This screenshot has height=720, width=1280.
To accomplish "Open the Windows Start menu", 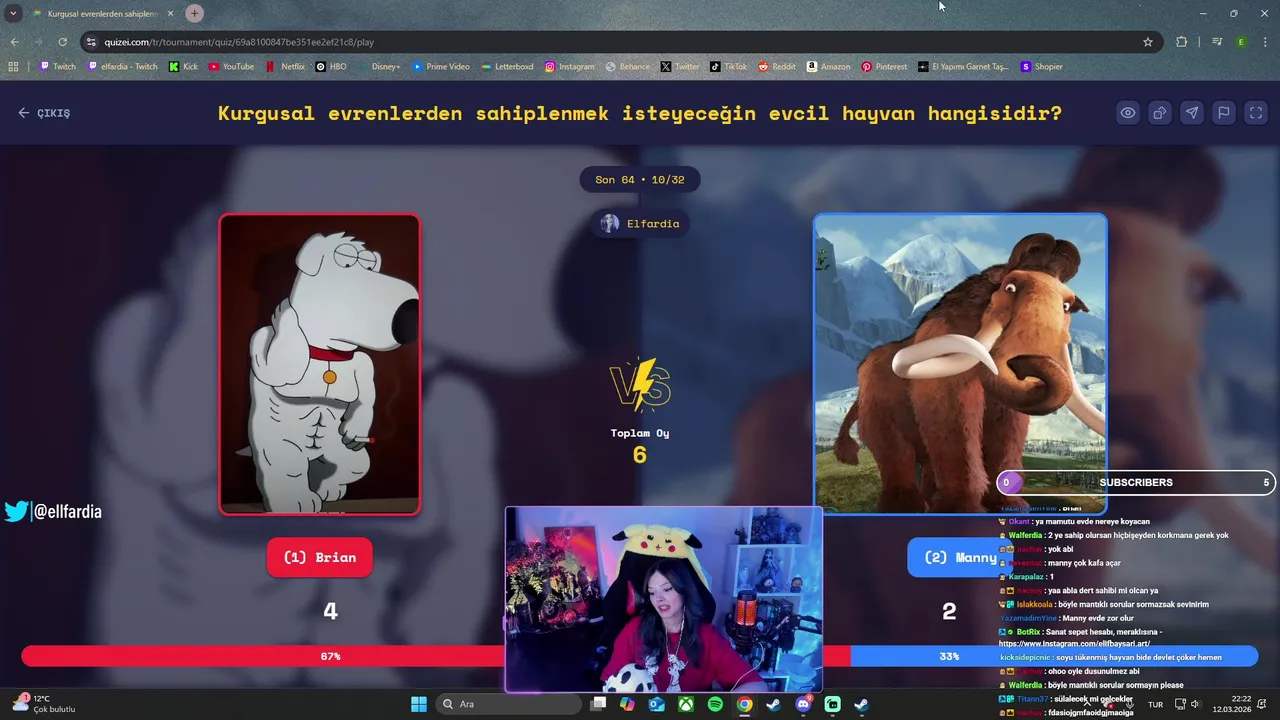I will pos(419,704).
